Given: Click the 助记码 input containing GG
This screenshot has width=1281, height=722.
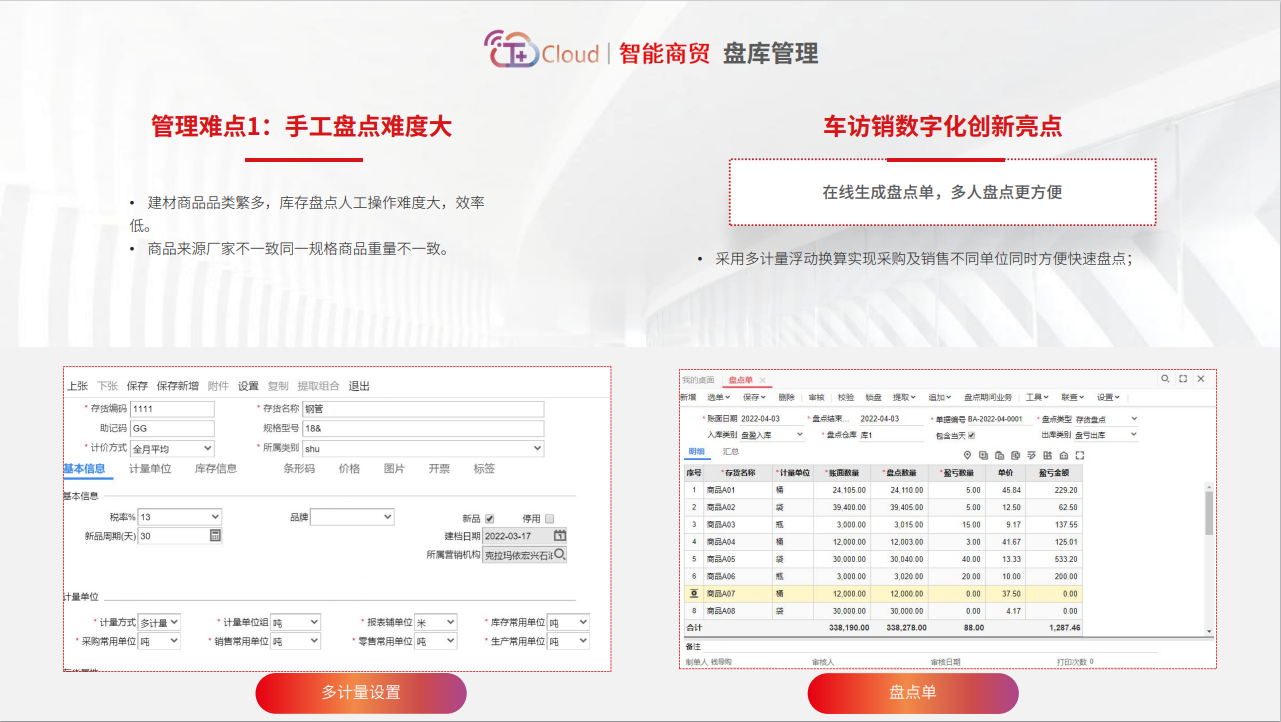Looking at the screenshot, I should click(x=172, y=429).
